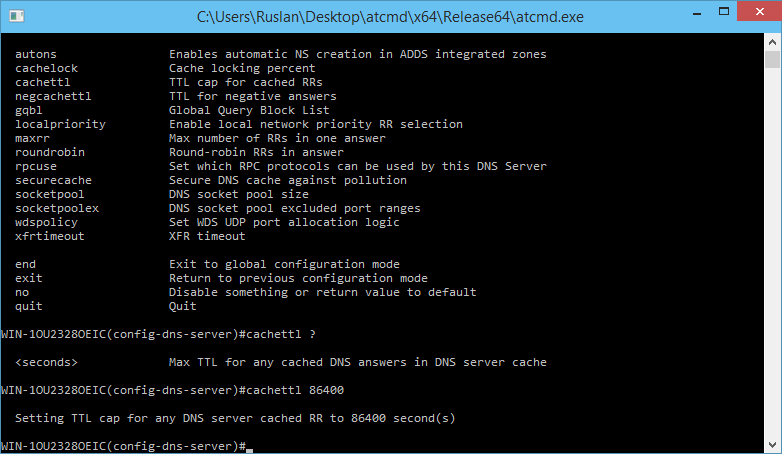Click the console app icon in title bar
Image resolution: width=782 pixels, height=454 pixels.
click(x=16, y=16)
